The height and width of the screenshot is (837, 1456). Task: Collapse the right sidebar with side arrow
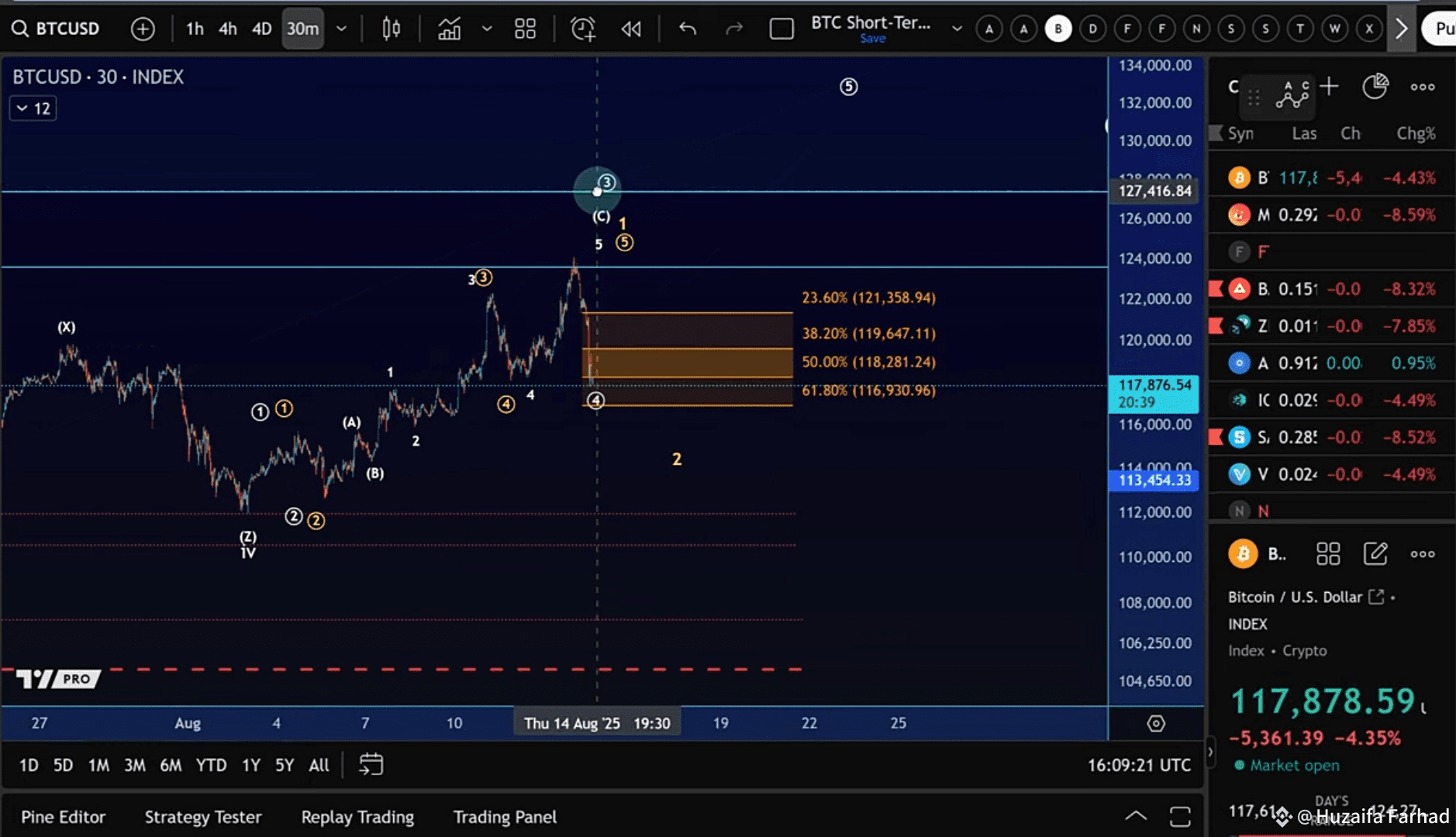point(1210,752)
